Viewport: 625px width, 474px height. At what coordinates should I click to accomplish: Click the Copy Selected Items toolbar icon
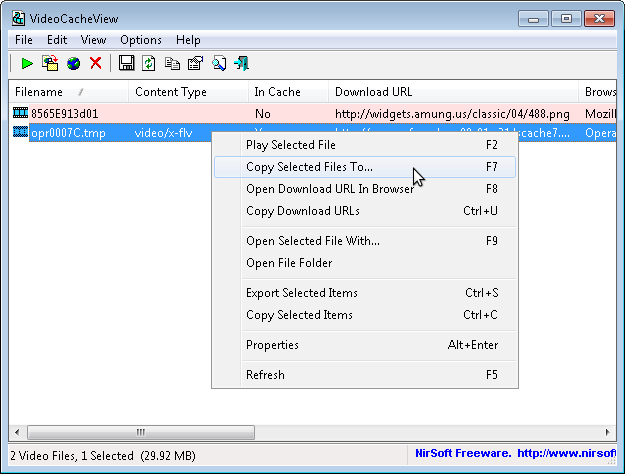click(172, 64)
